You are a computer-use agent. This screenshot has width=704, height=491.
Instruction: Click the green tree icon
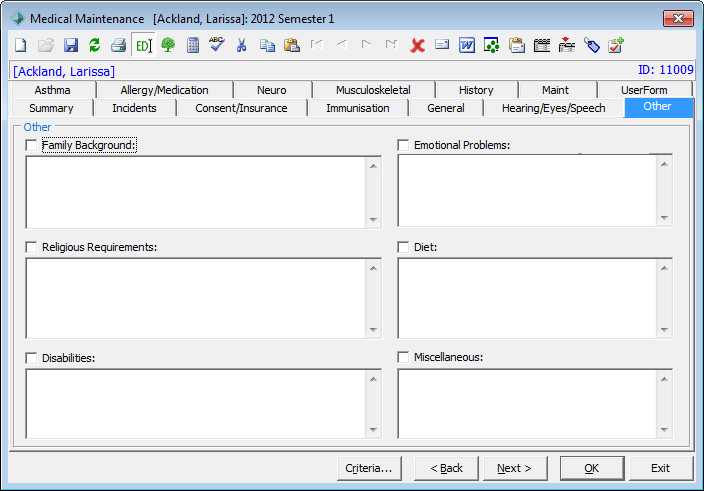[x=168, y=45]
